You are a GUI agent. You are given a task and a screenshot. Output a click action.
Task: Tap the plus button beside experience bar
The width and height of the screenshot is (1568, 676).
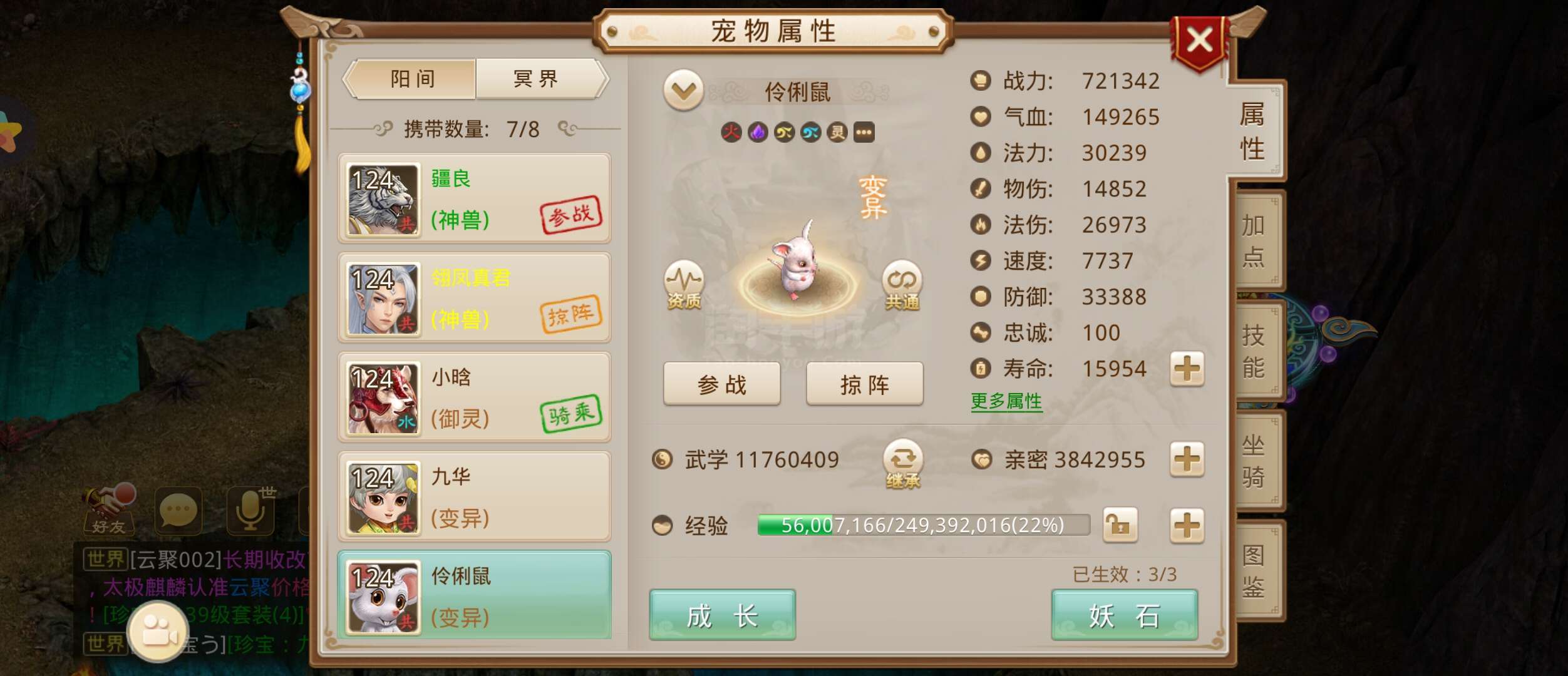[1187, 525]
